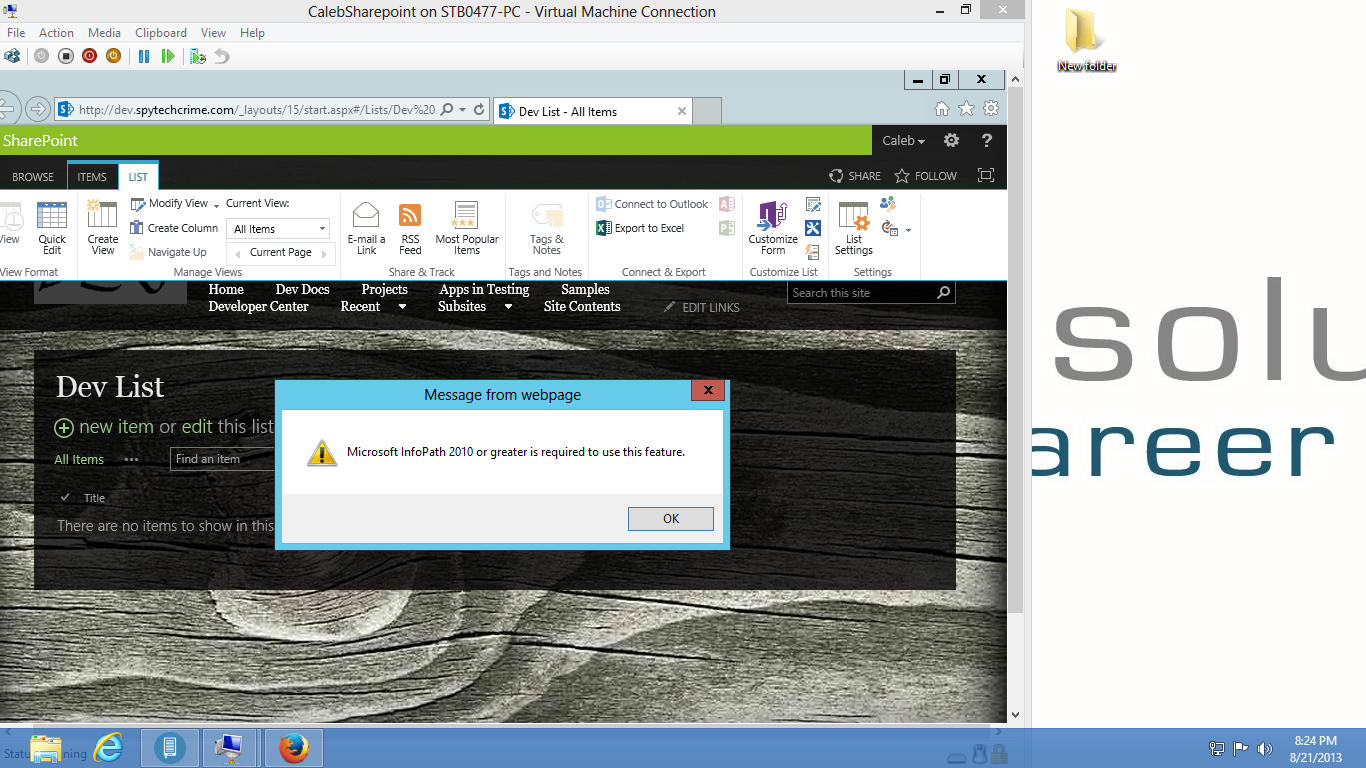The width and height of the screenshot is (1366, 768).
Task: Click the red Shut Down VM icon
Action: pyautogui.click(x=89, y=56)
